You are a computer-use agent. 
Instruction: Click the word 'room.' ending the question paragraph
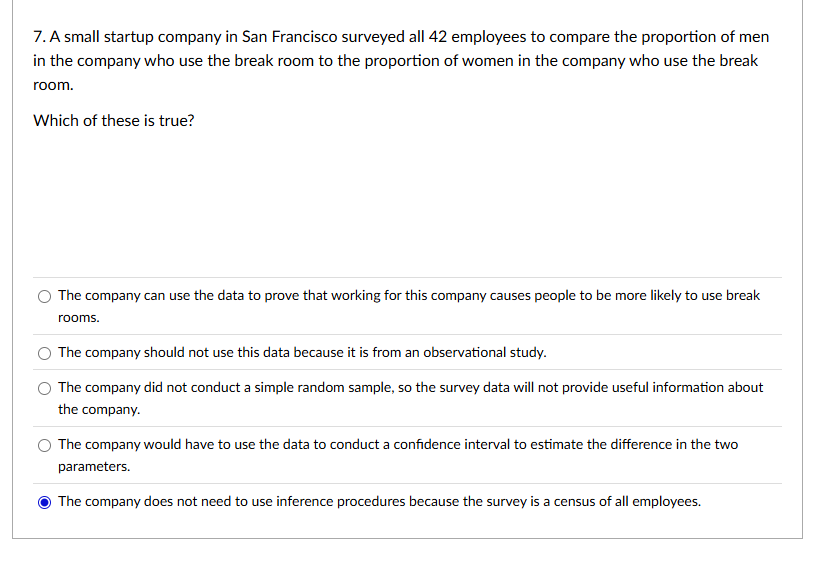pos(53,85)
